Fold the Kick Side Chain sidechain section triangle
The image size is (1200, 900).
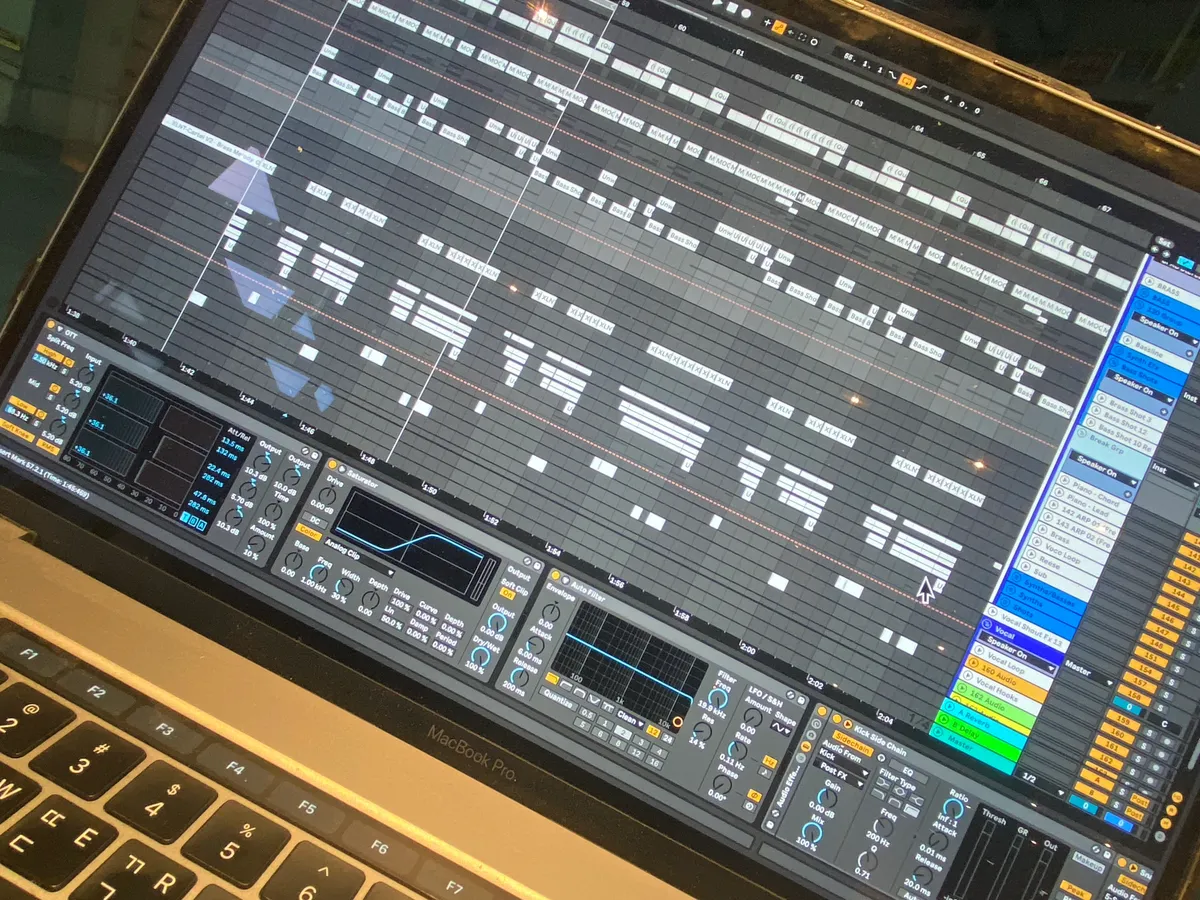point(848,724)
